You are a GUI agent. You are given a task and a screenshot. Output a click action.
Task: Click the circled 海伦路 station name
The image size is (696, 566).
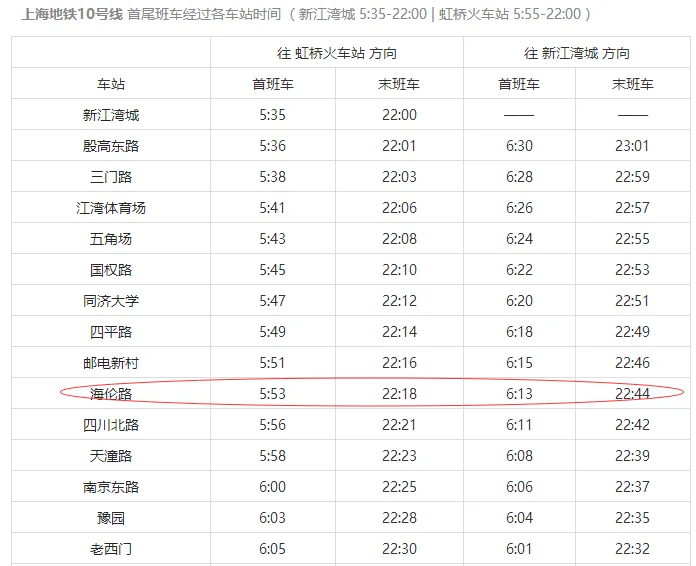[x=111, y=394]
